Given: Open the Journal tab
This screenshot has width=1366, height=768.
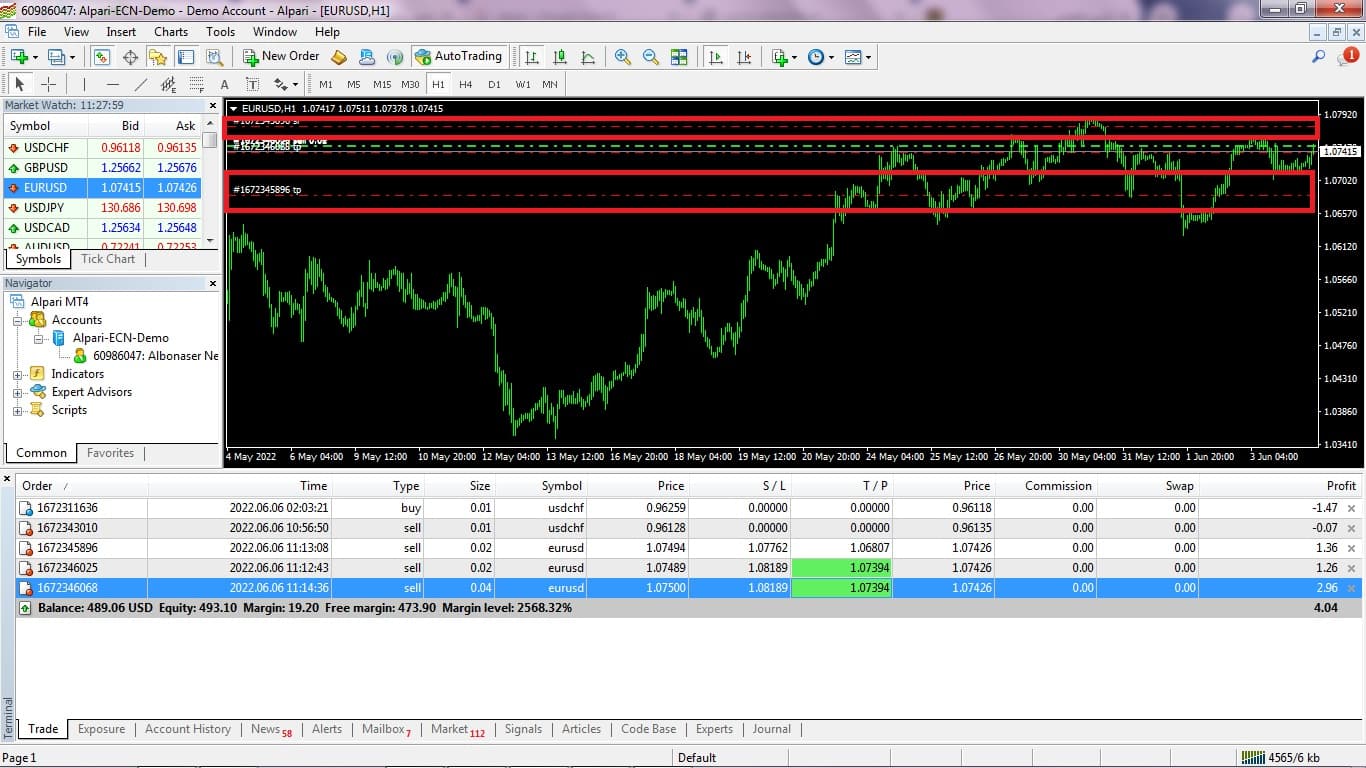Looking at the screenshot, I should (772, 729).
